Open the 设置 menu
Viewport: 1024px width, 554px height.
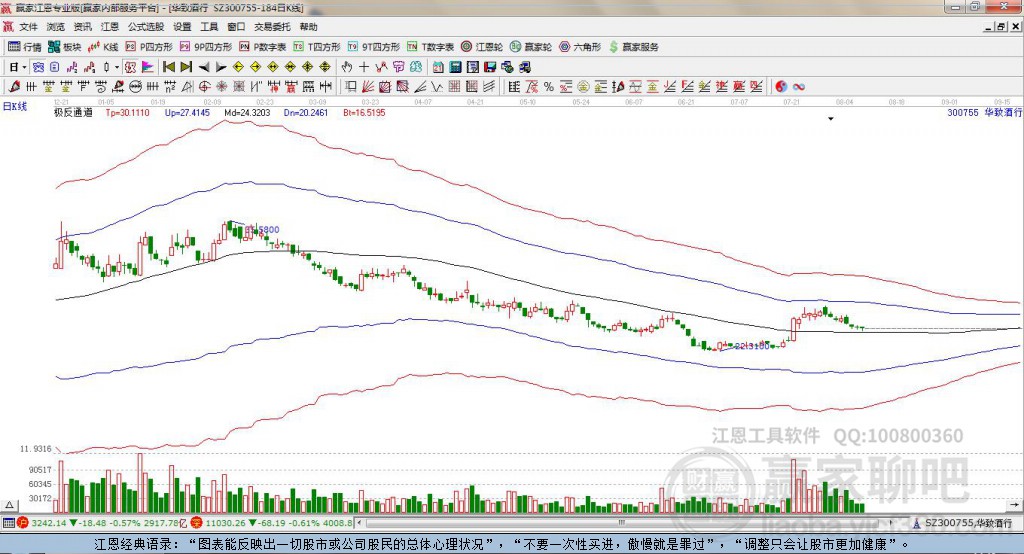point(182,27)
